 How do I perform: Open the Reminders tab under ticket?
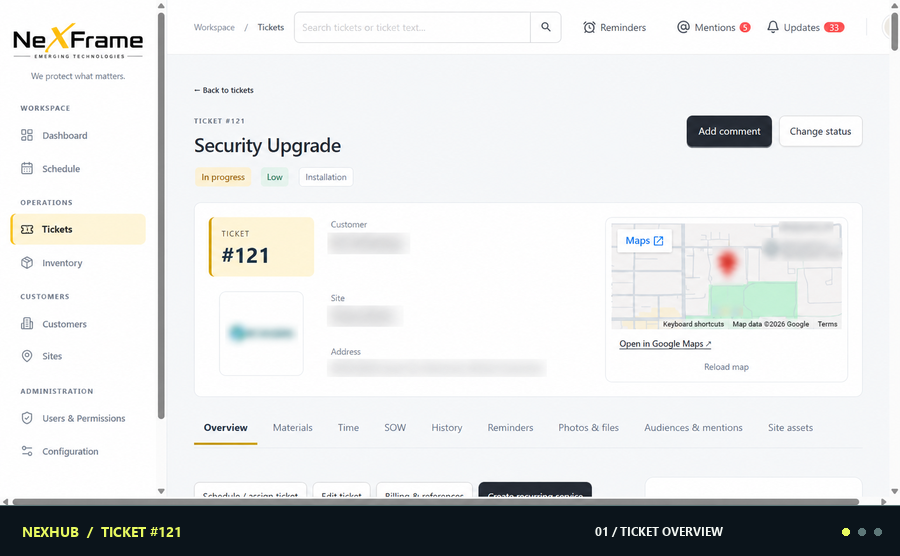pyautogui.click(x=510, y=427)
